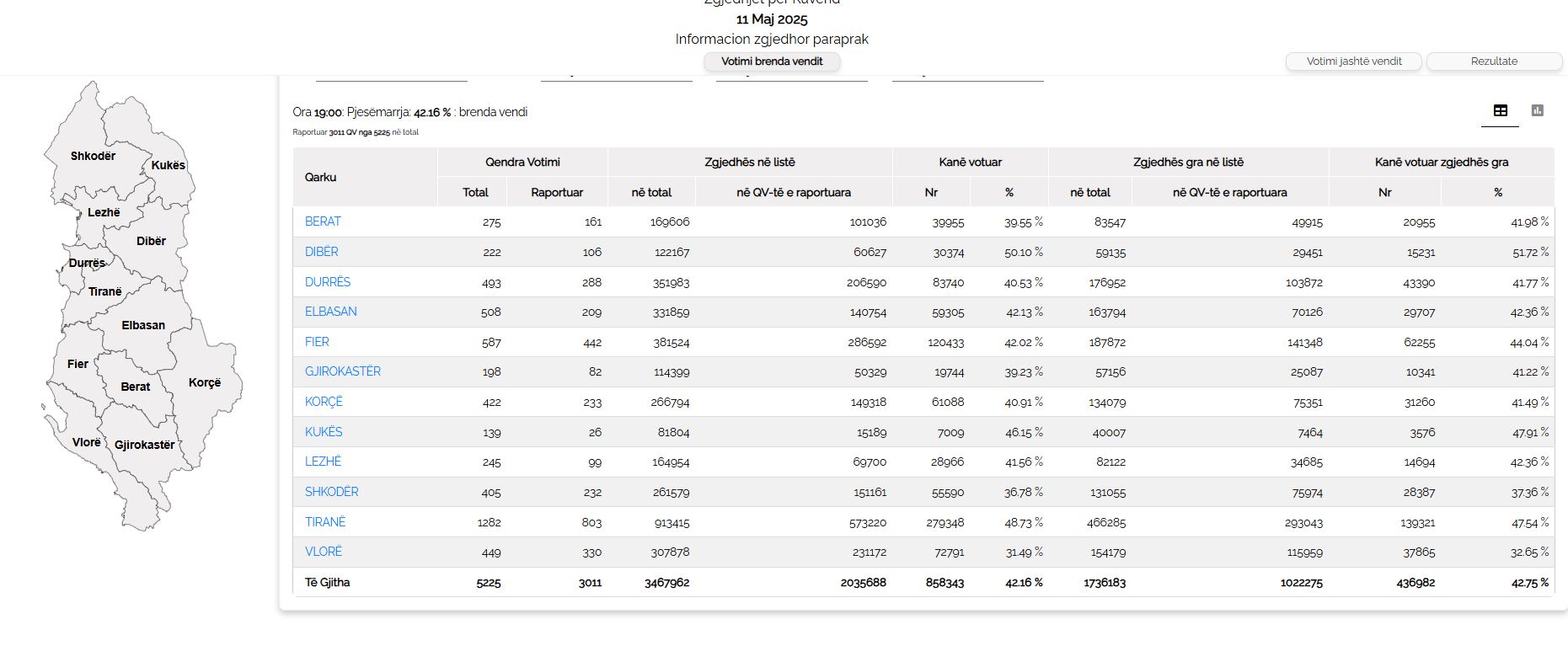The height and width of the screenshot is (651, 1568).
Task: Click Shkodër region on the map
Action: click(x=93, y=156)
